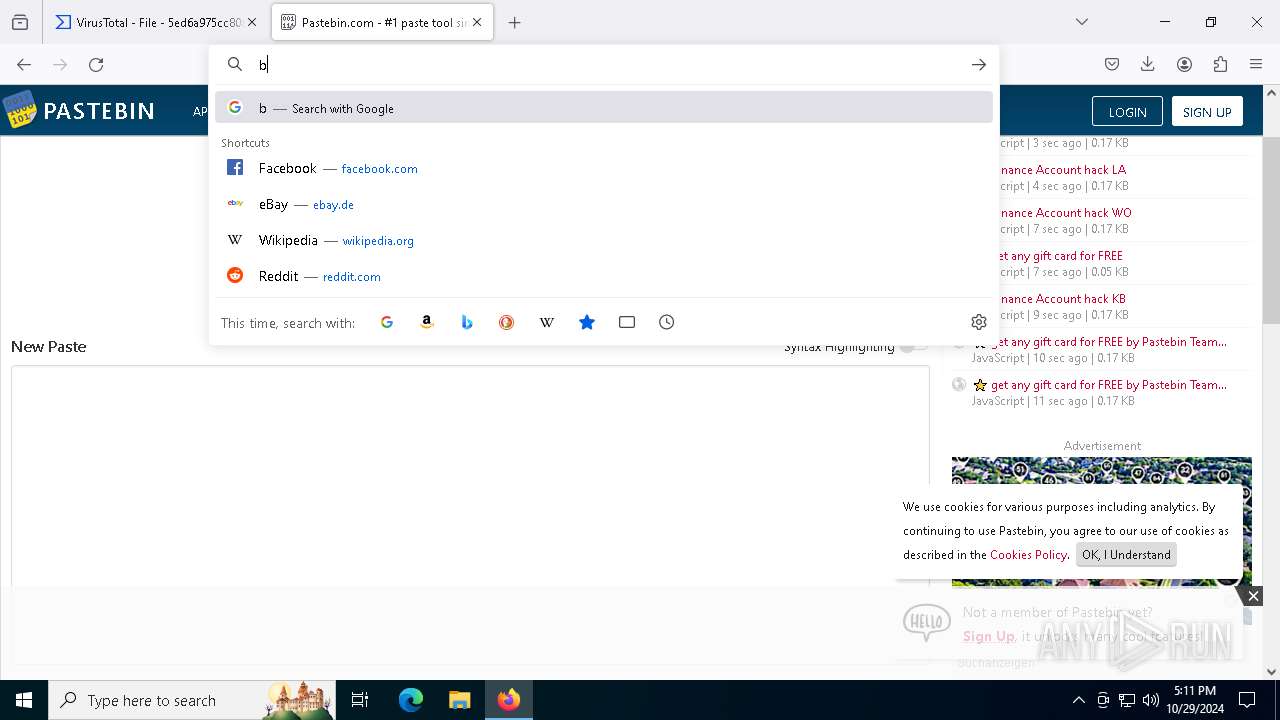Reload the current page
Image resolution: width=1280 pixels, height=720 pixels.
coord(96,64)
